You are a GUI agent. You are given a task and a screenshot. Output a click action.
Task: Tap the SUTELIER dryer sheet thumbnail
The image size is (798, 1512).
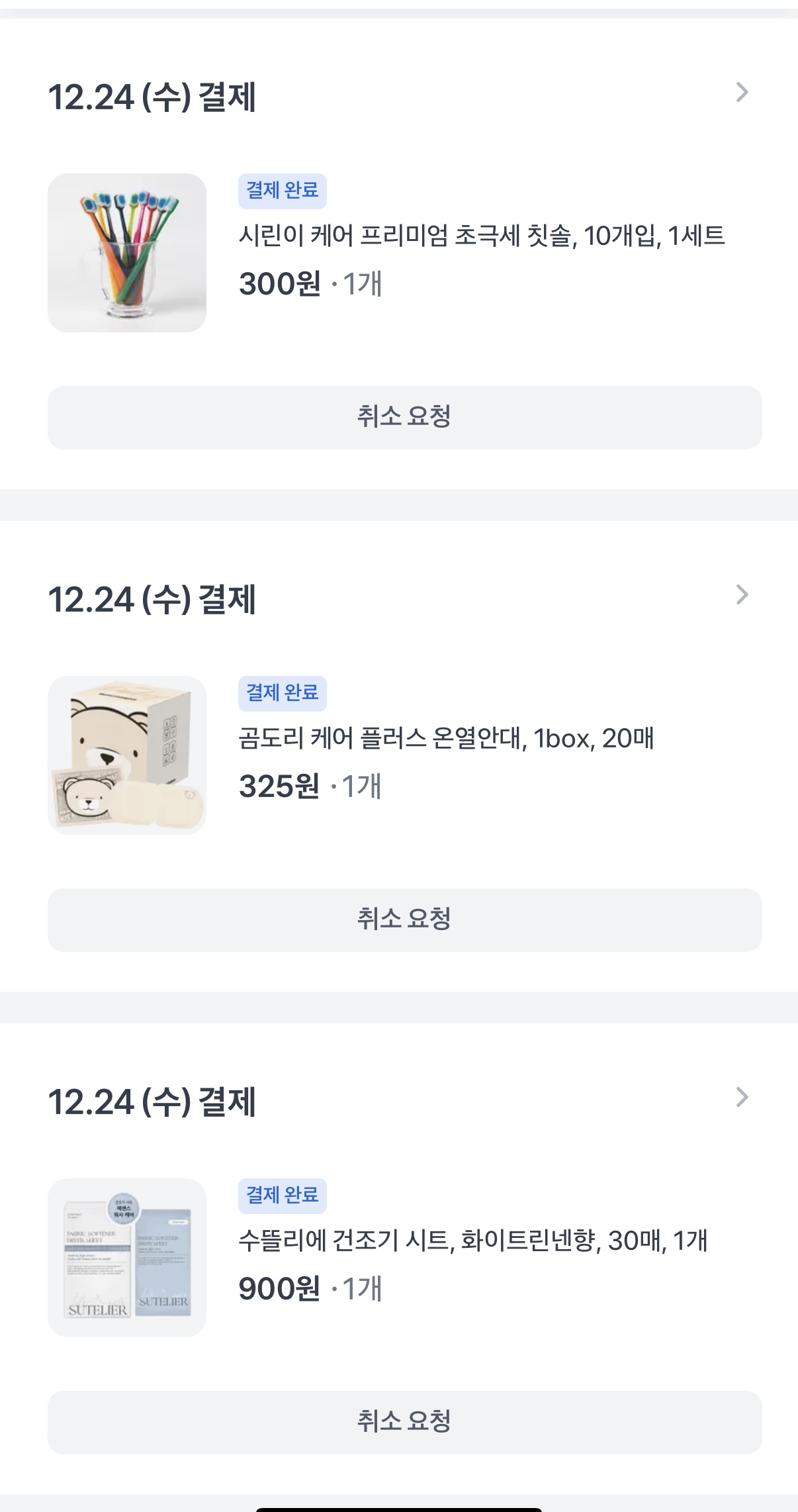pos(127,1258)
